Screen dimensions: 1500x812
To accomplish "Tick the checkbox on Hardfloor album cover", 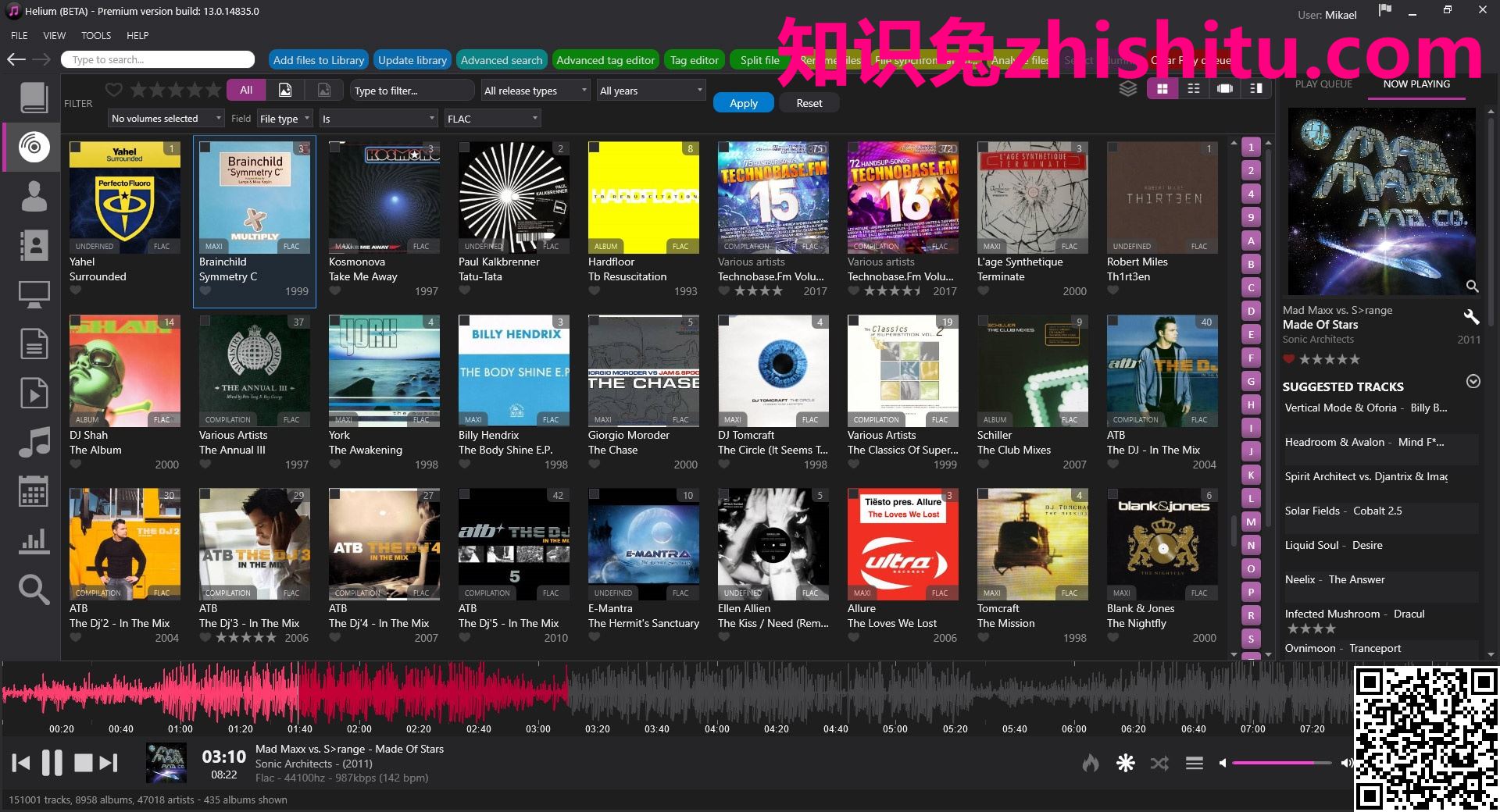I will click(595, 148).
